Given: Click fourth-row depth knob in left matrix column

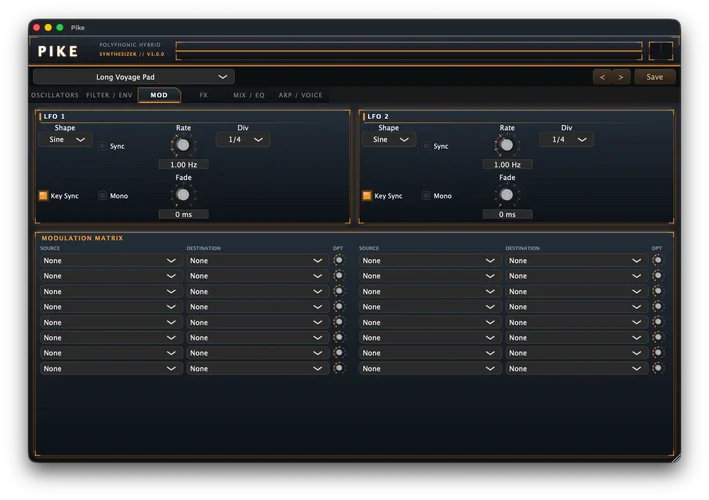Looking at the screenshot, I should tap(339, 307).
